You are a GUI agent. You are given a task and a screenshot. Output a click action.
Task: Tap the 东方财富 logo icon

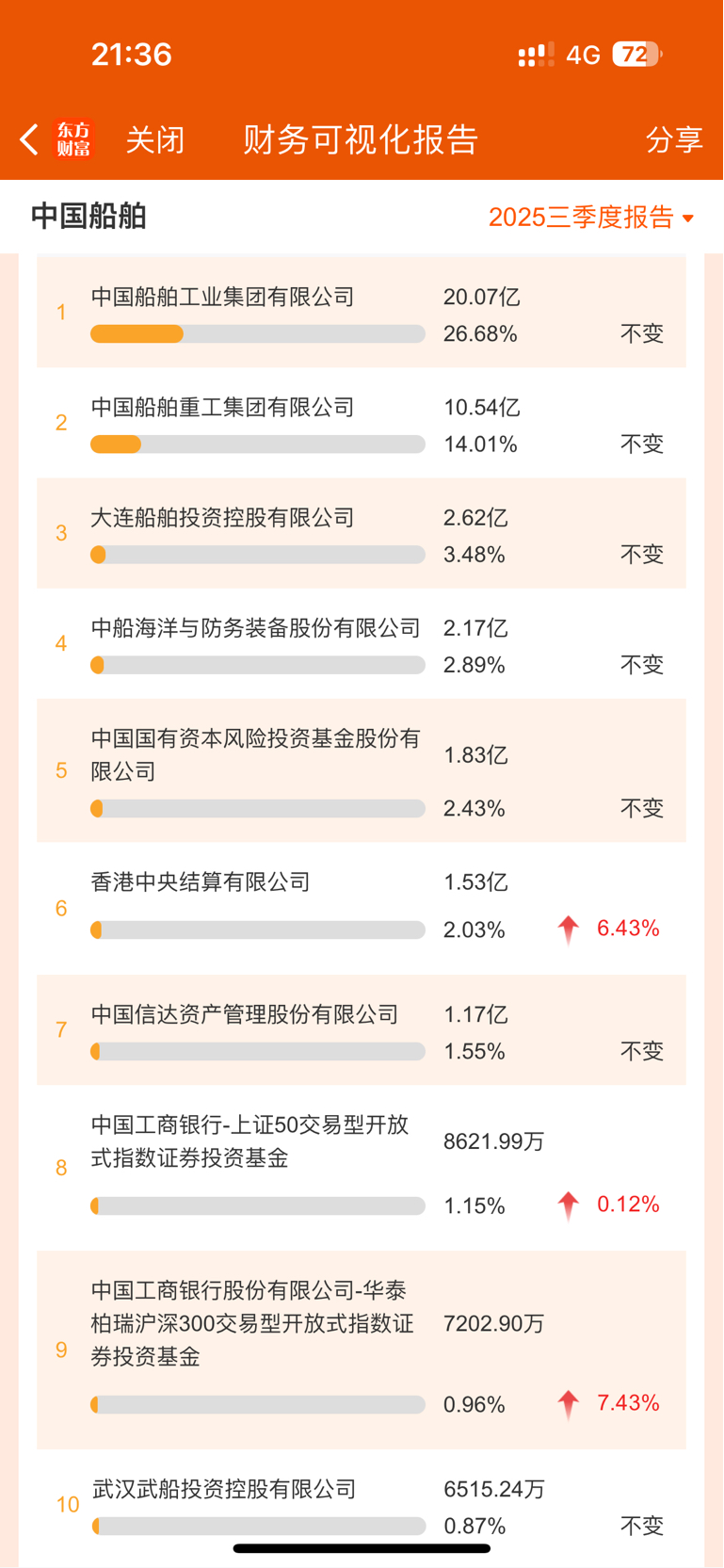pos(73,139)
